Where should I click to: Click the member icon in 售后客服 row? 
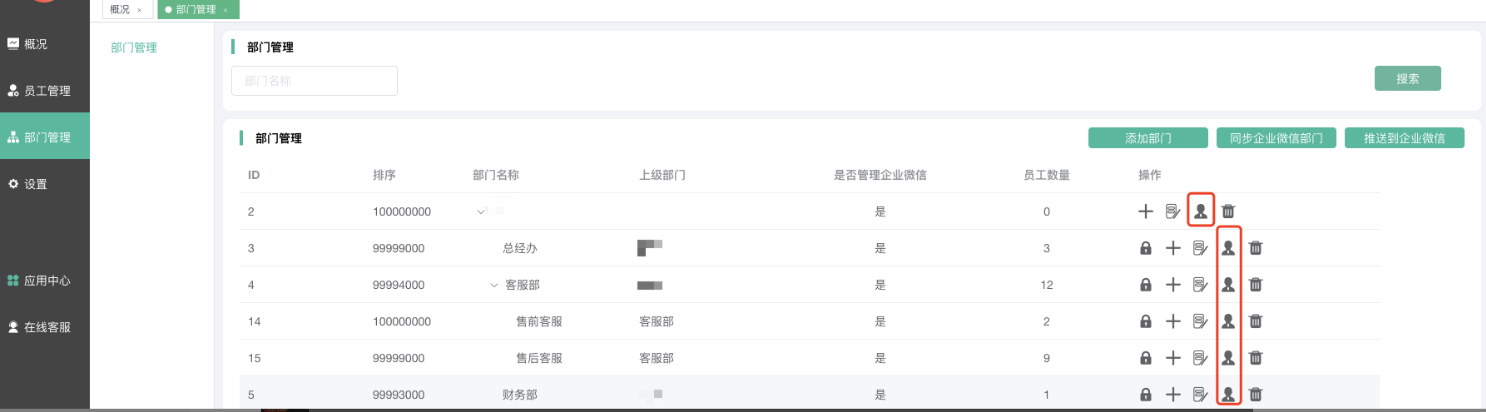[x=1228, y=358]
